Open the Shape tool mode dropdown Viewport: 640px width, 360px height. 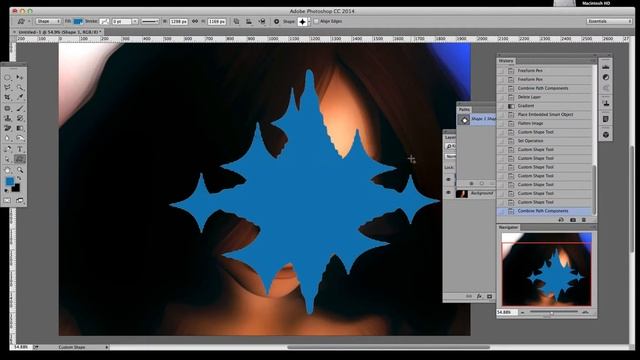[48, 21]
